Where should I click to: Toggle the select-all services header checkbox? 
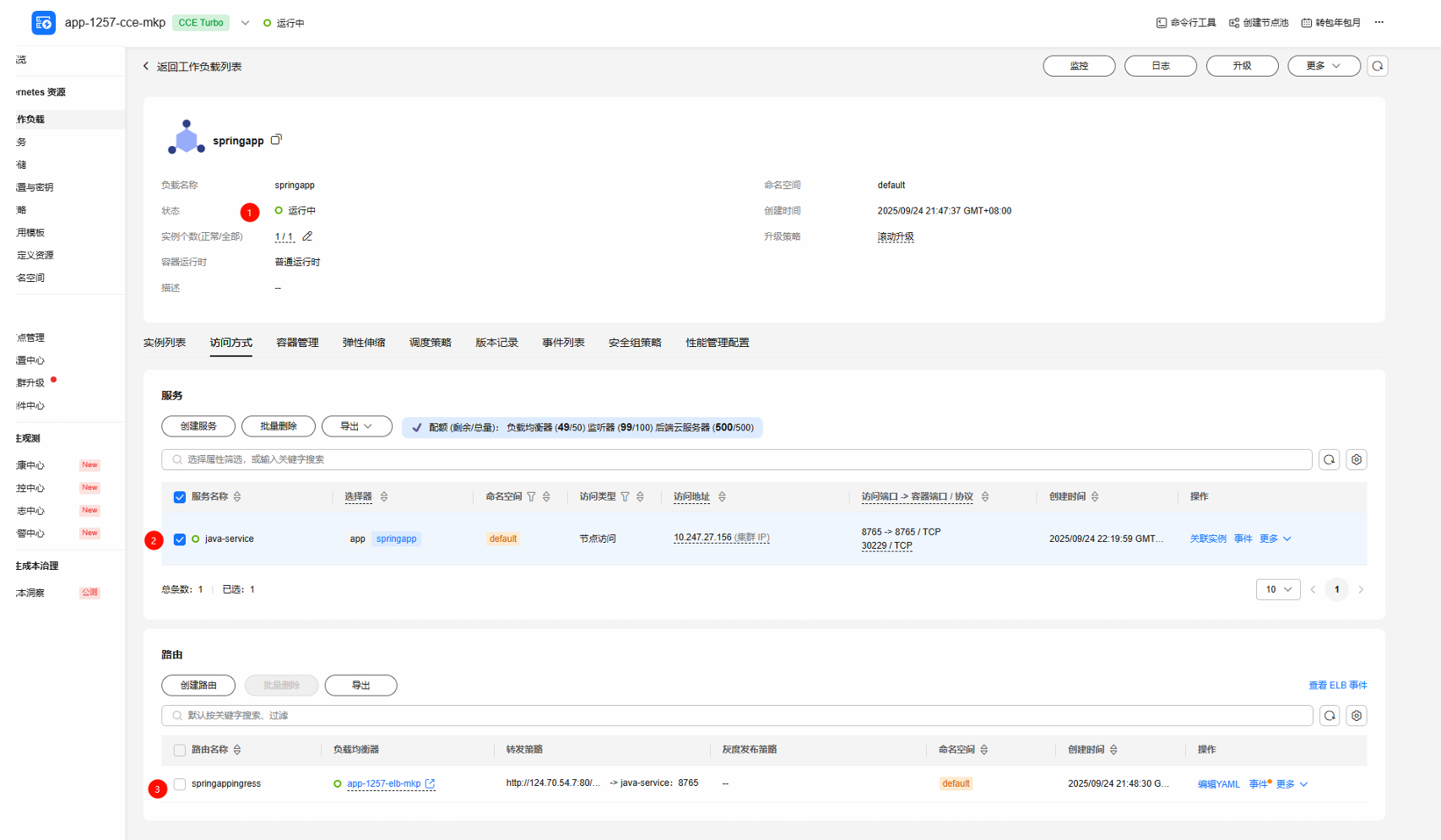180,497
